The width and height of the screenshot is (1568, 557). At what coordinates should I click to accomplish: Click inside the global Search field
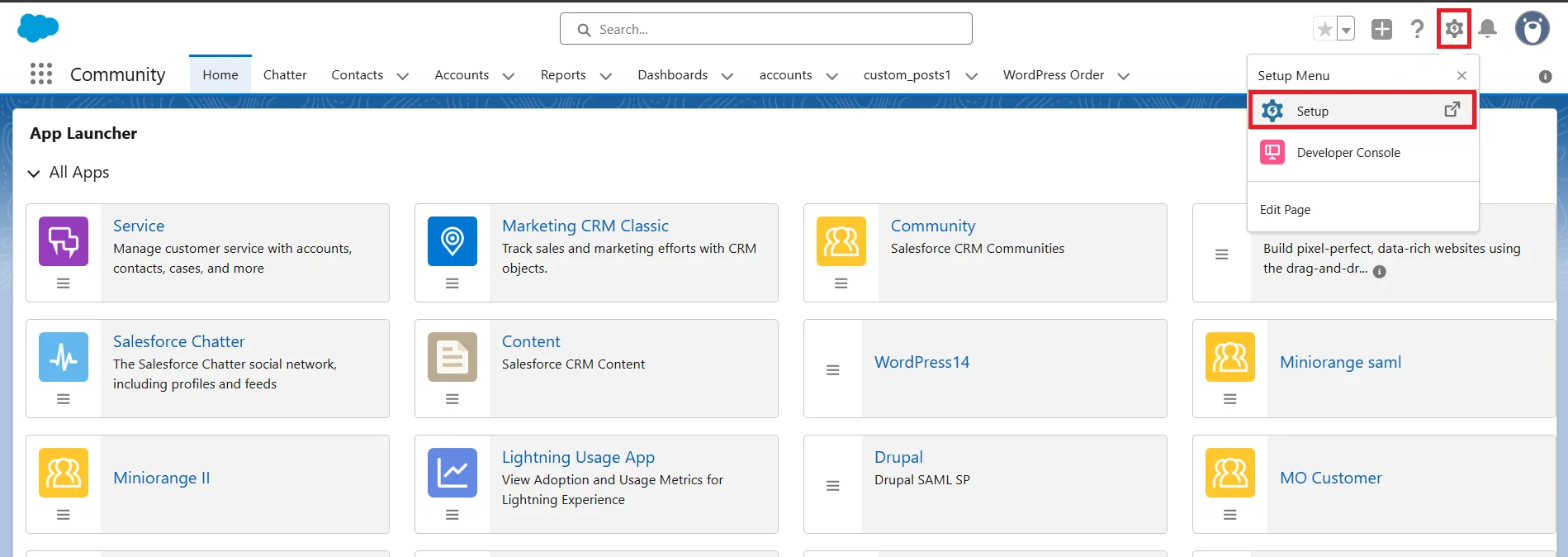(x=765, y=29)
